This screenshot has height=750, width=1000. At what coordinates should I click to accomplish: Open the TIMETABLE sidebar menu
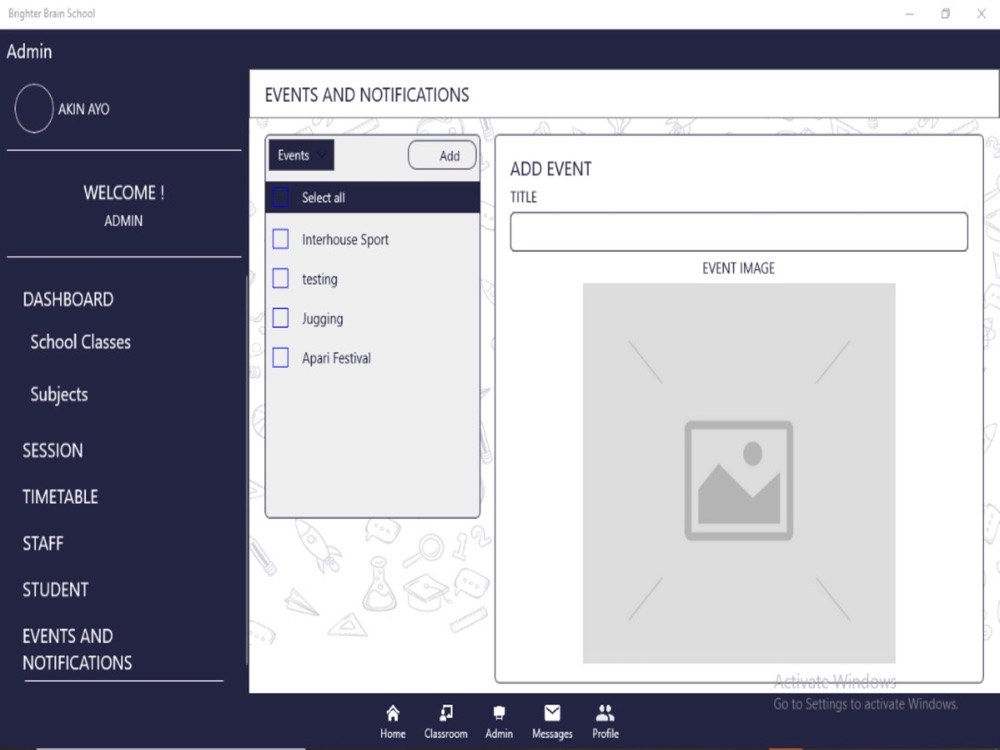click(x=61, y=497)
